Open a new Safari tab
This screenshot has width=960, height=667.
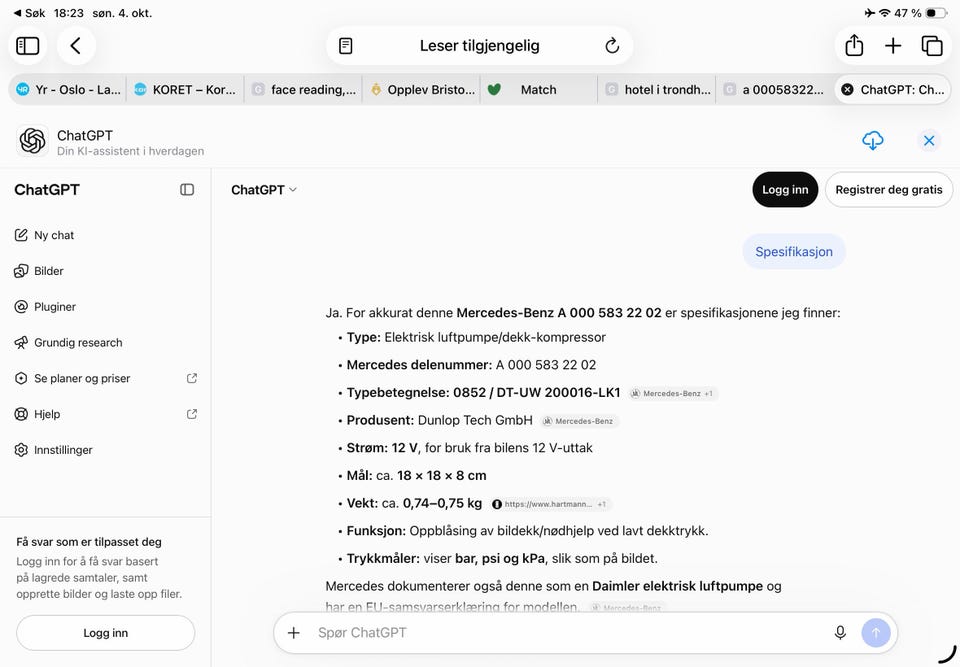pos(893,46)
